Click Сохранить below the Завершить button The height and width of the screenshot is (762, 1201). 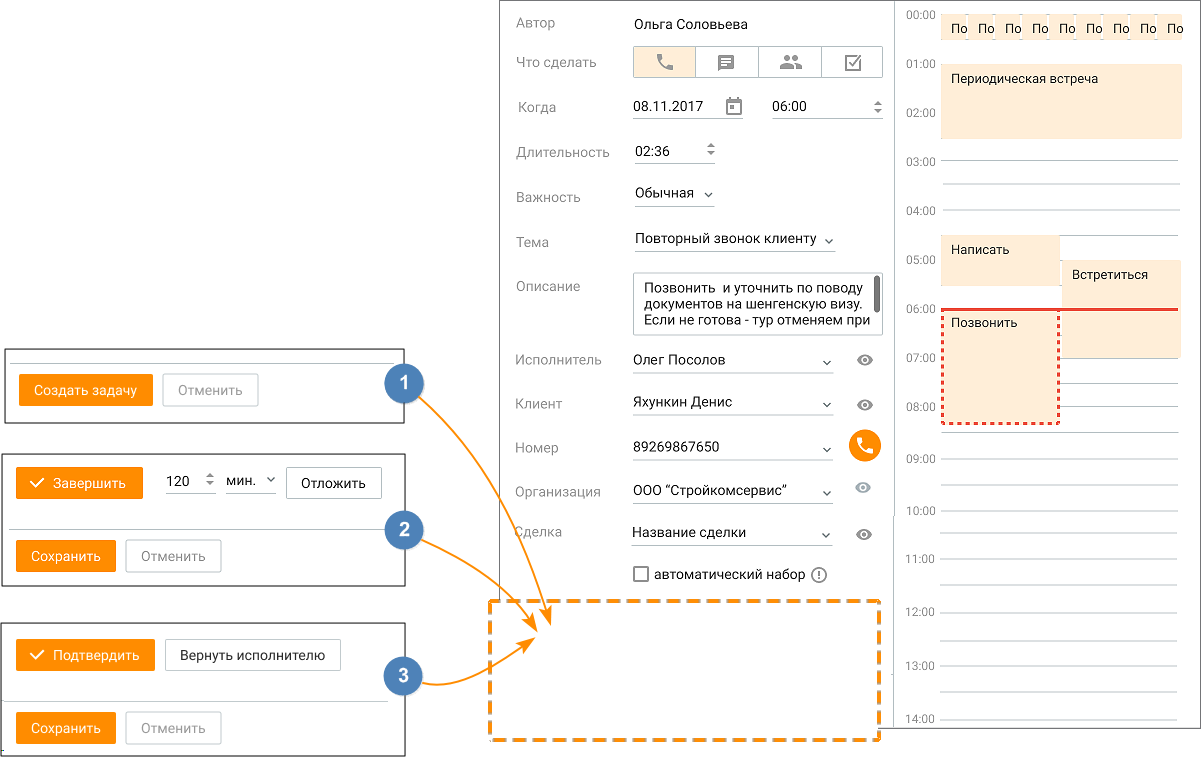[66, 556]
